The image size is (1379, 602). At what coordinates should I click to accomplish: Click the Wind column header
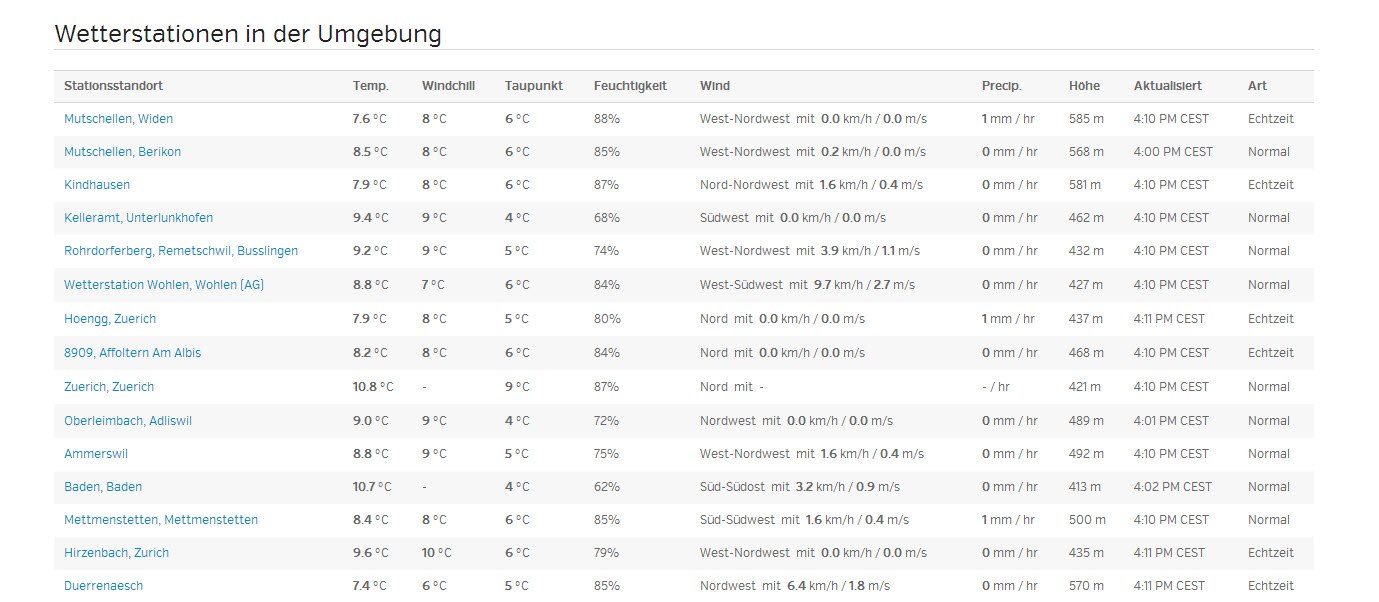715,86
